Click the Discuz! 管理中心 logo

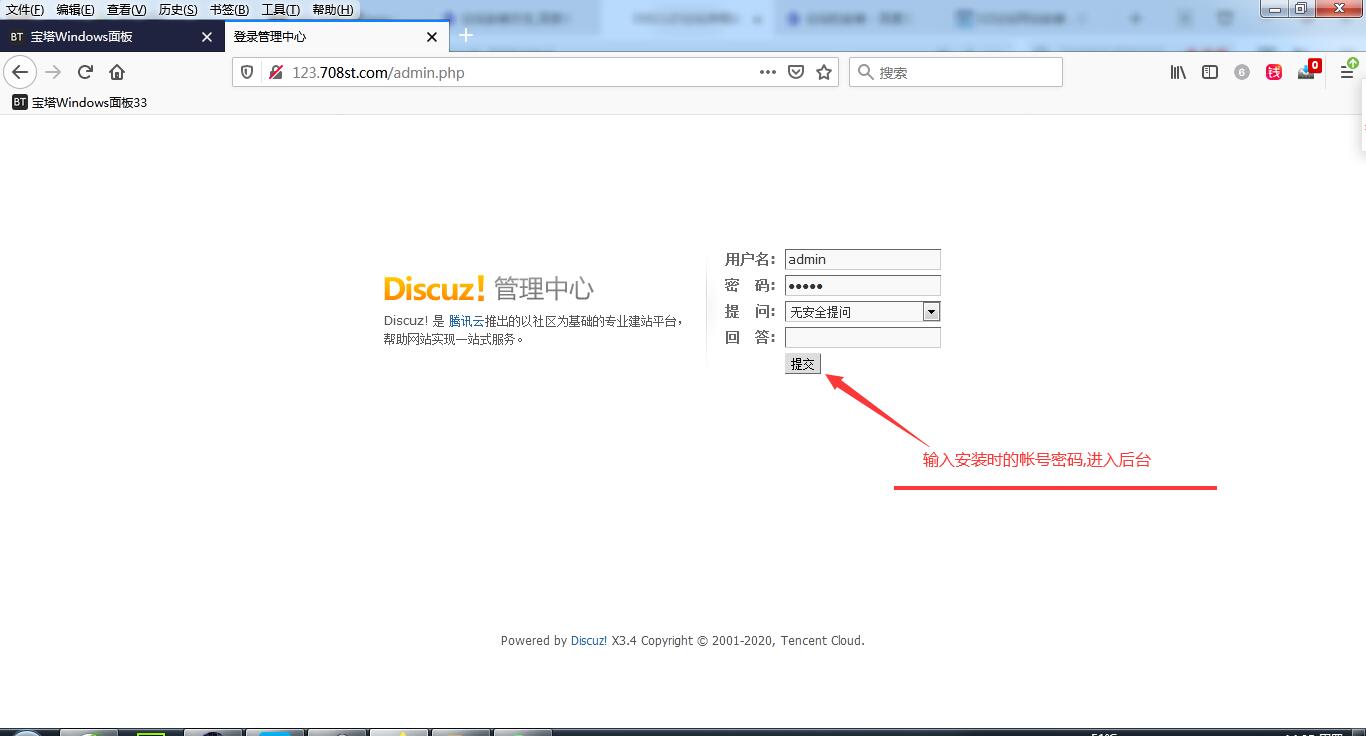[x=489, y=288]
